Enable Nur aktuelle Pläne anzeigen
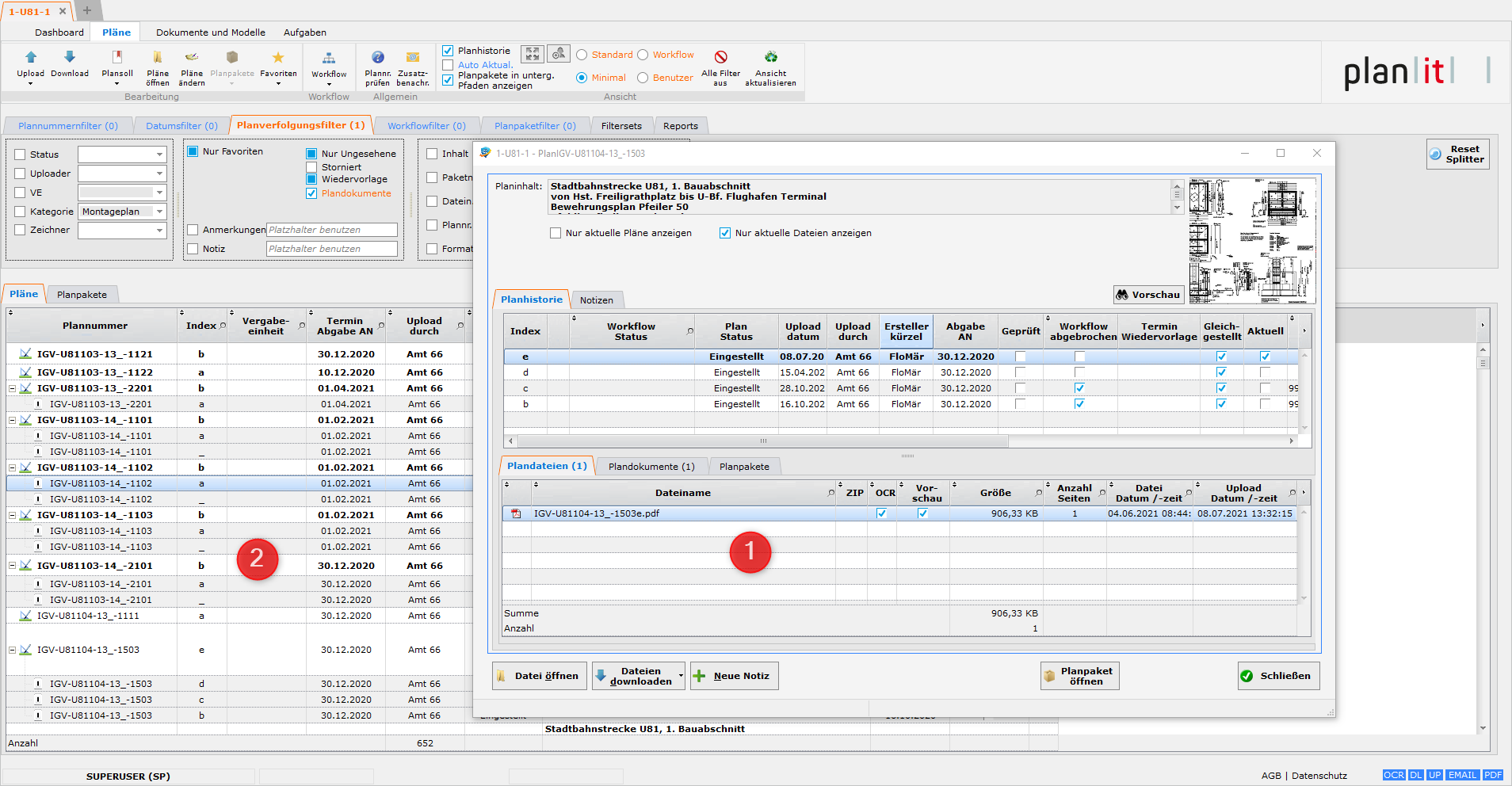The width and height of the screenshot is (1512, 786). (556, 233)
